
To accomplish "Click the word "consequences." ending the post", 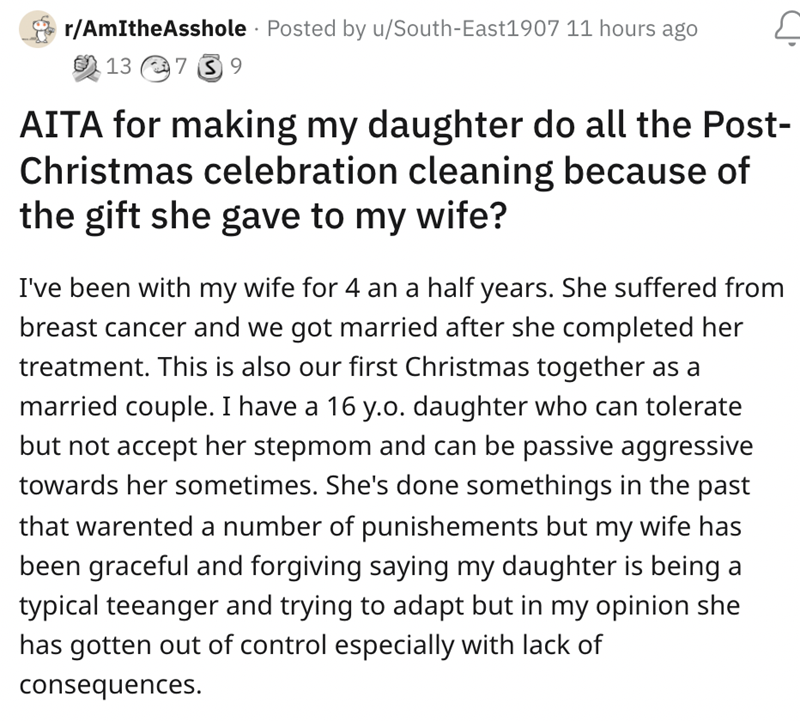I will click(111, 687).
